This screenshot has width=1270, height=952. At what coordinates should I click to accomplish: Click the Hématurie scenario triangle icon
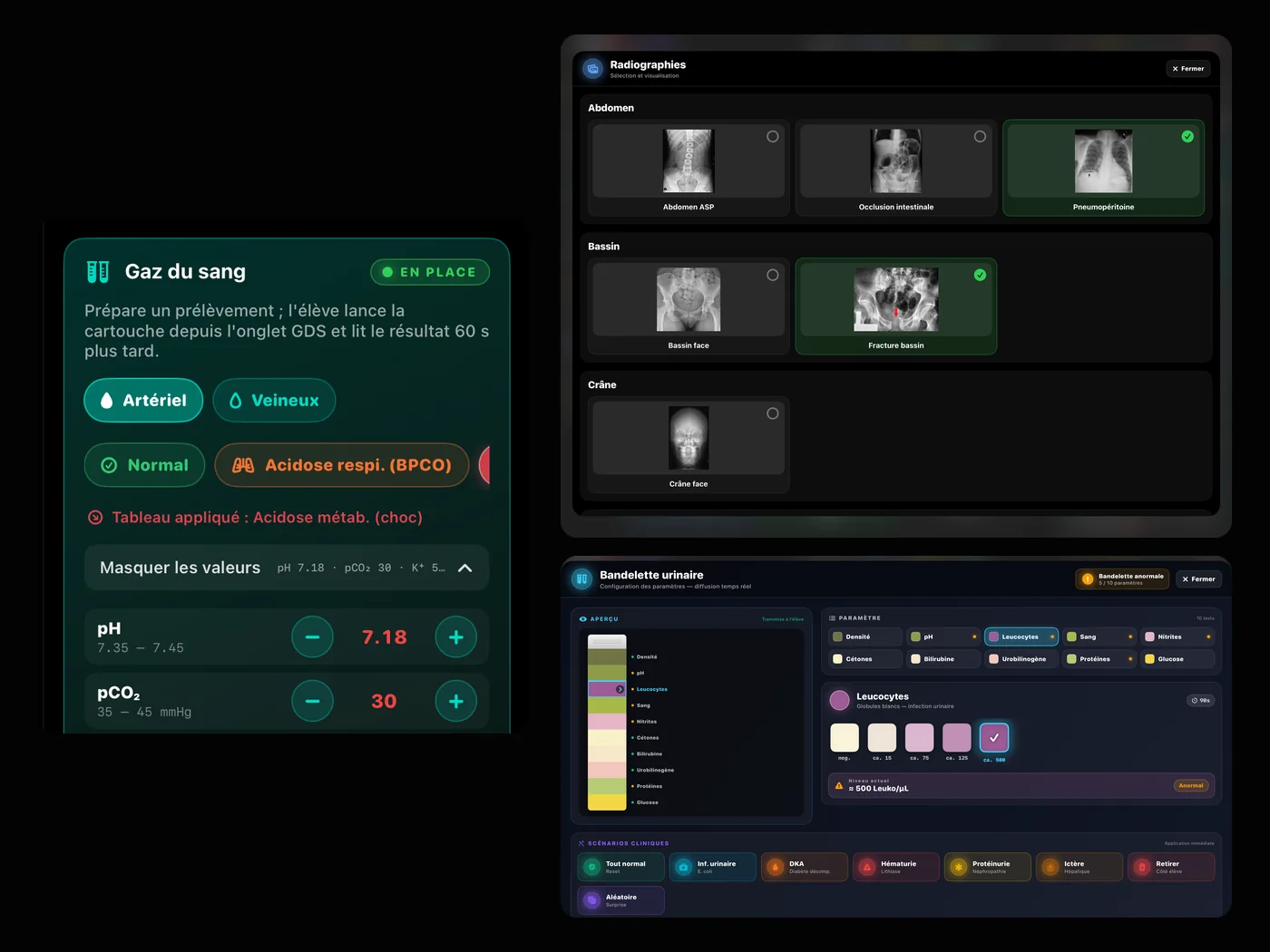867,868
